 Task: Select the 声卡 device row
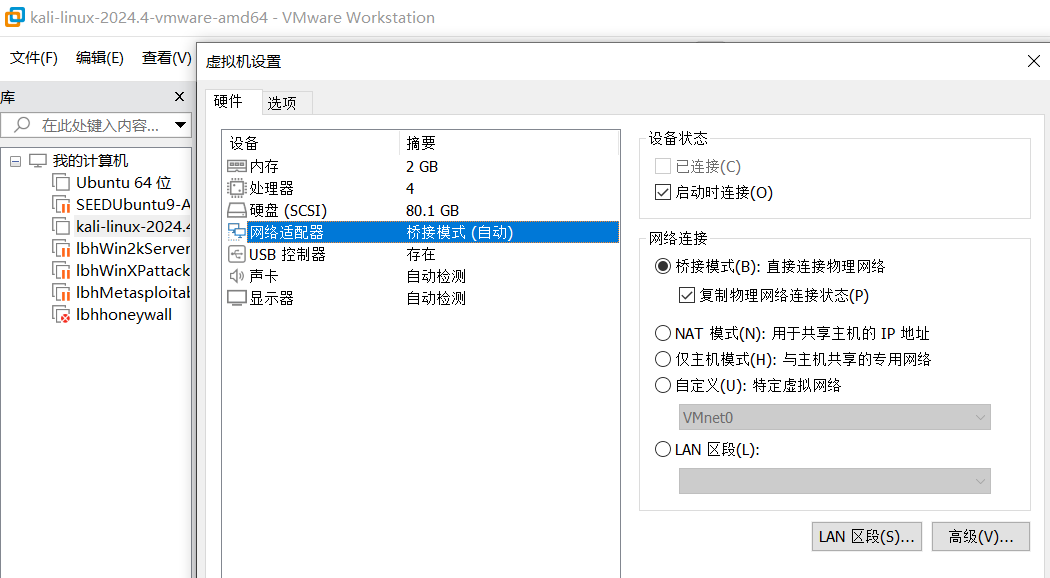point(421,276)
